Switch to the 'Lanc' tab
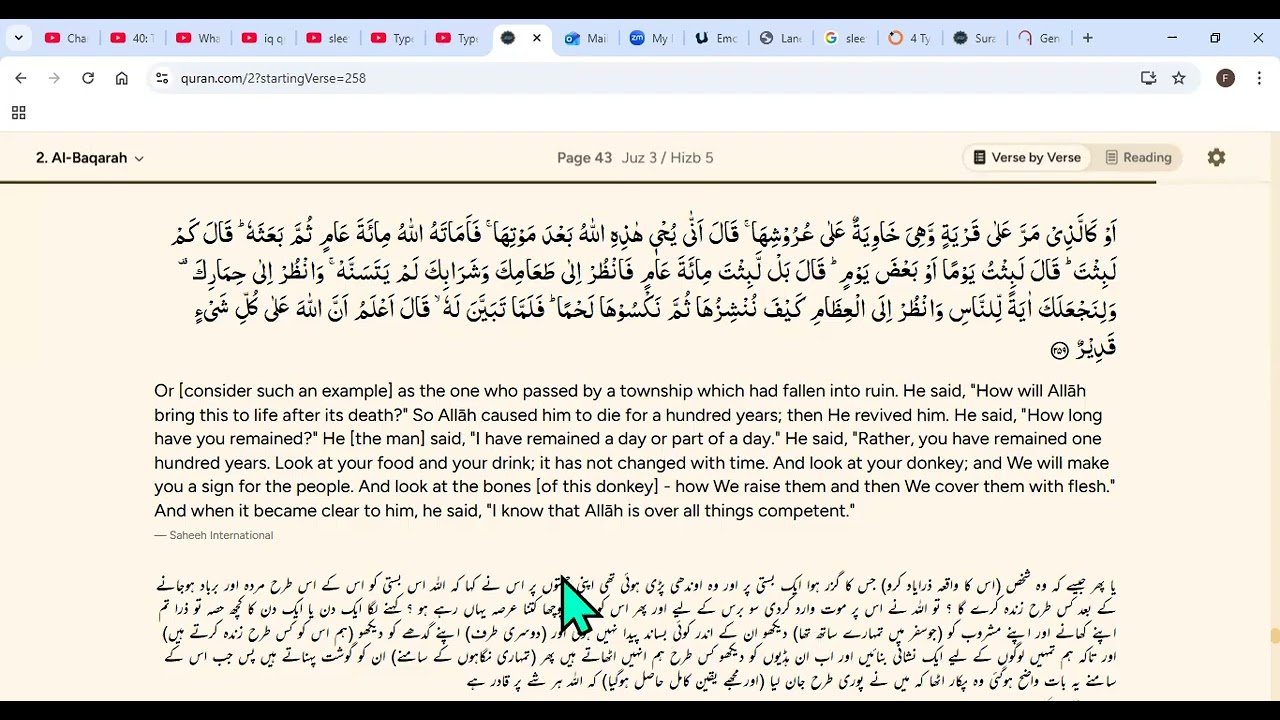 (781, 38)
